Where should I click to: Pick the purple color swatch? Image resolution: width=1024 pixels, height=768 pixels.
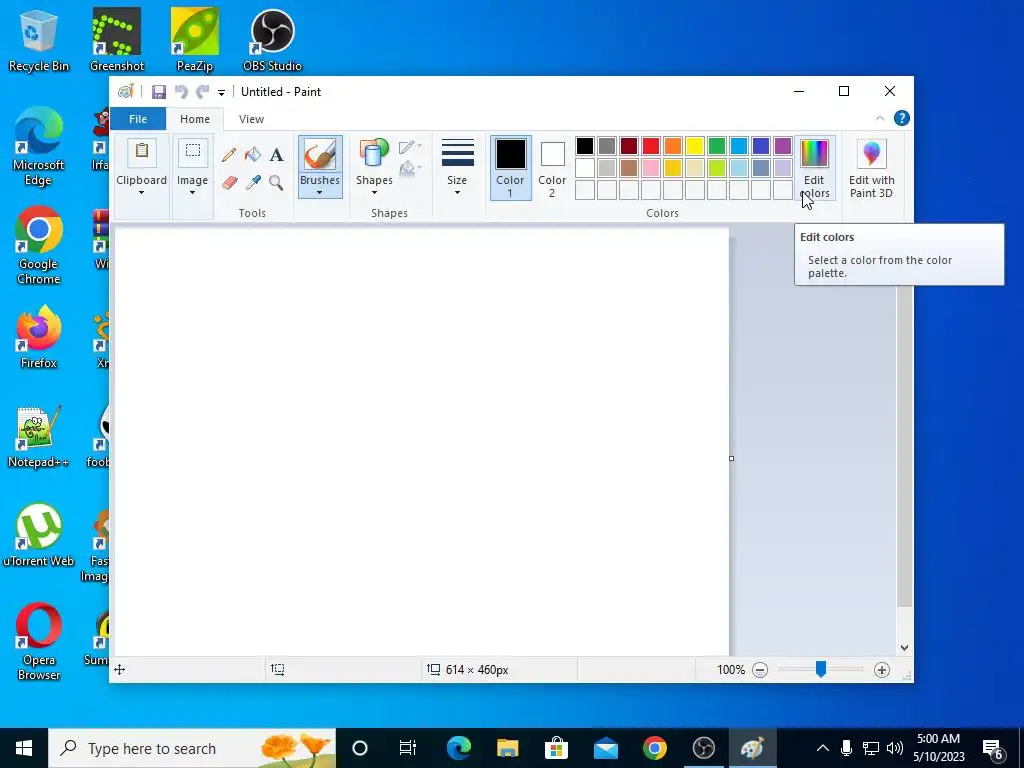(x=782, y=146)
